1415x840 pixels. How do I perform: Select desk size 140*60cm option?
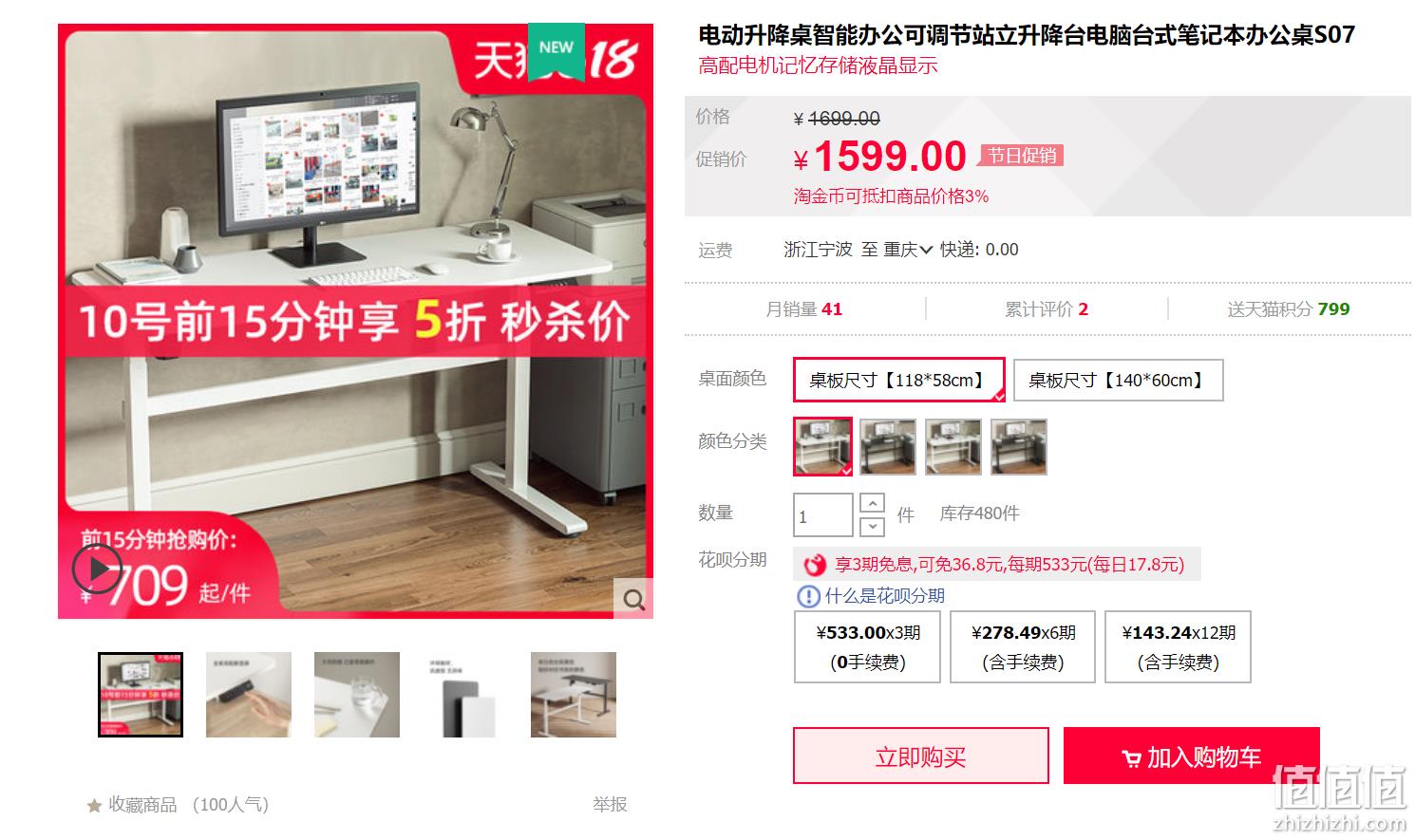1118,380
